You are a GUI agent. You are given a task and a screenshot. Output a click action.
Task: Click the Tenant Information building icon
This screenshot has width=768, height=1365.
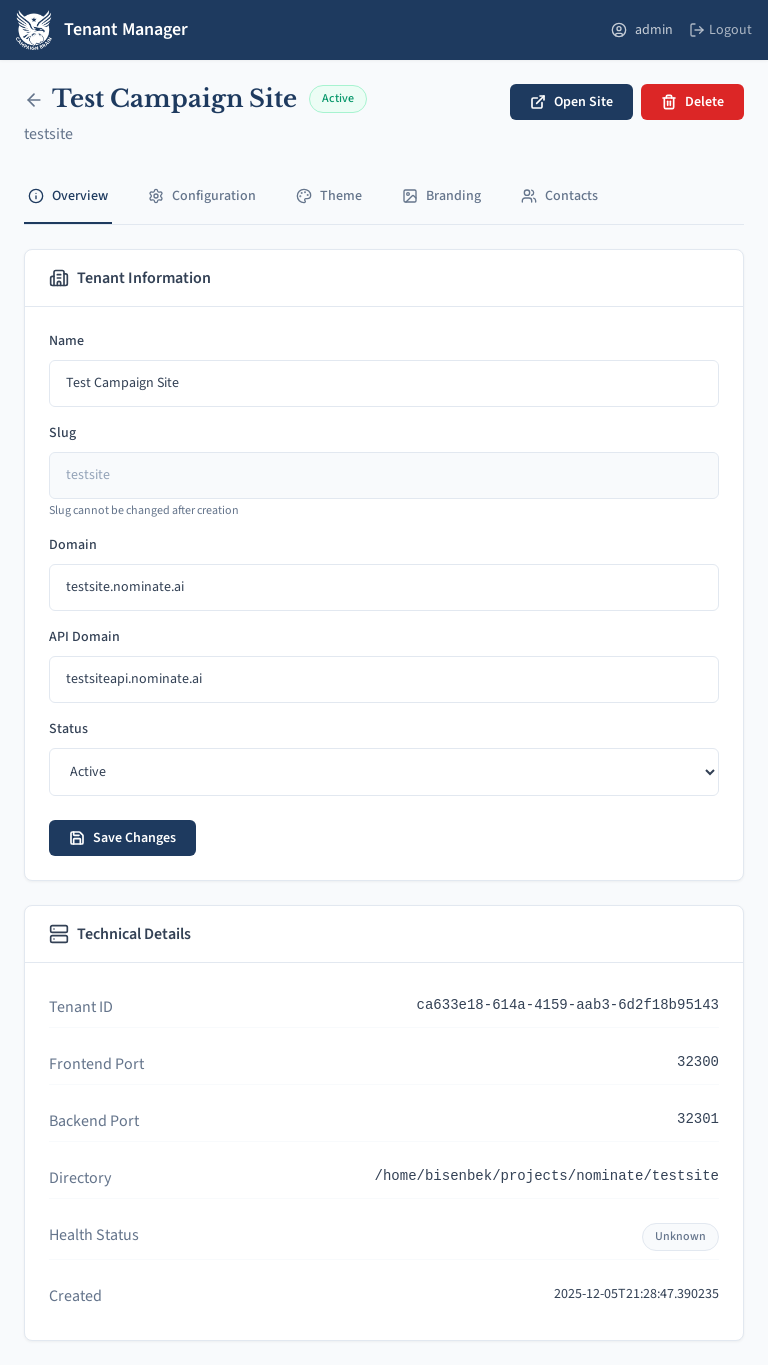(x=59, y=278)
